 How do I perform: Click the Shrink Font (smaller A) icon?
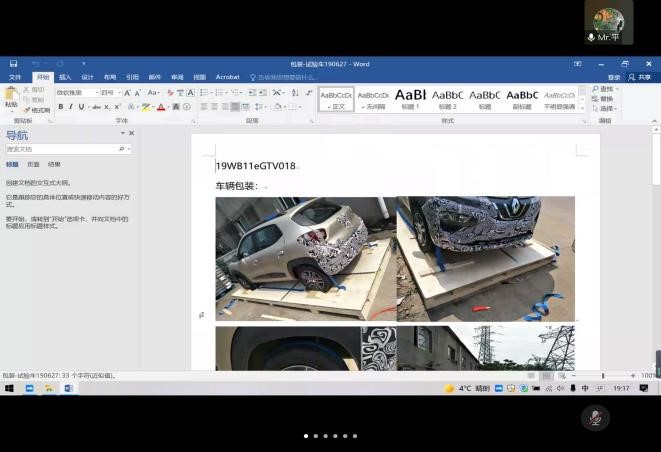[137, 92]
